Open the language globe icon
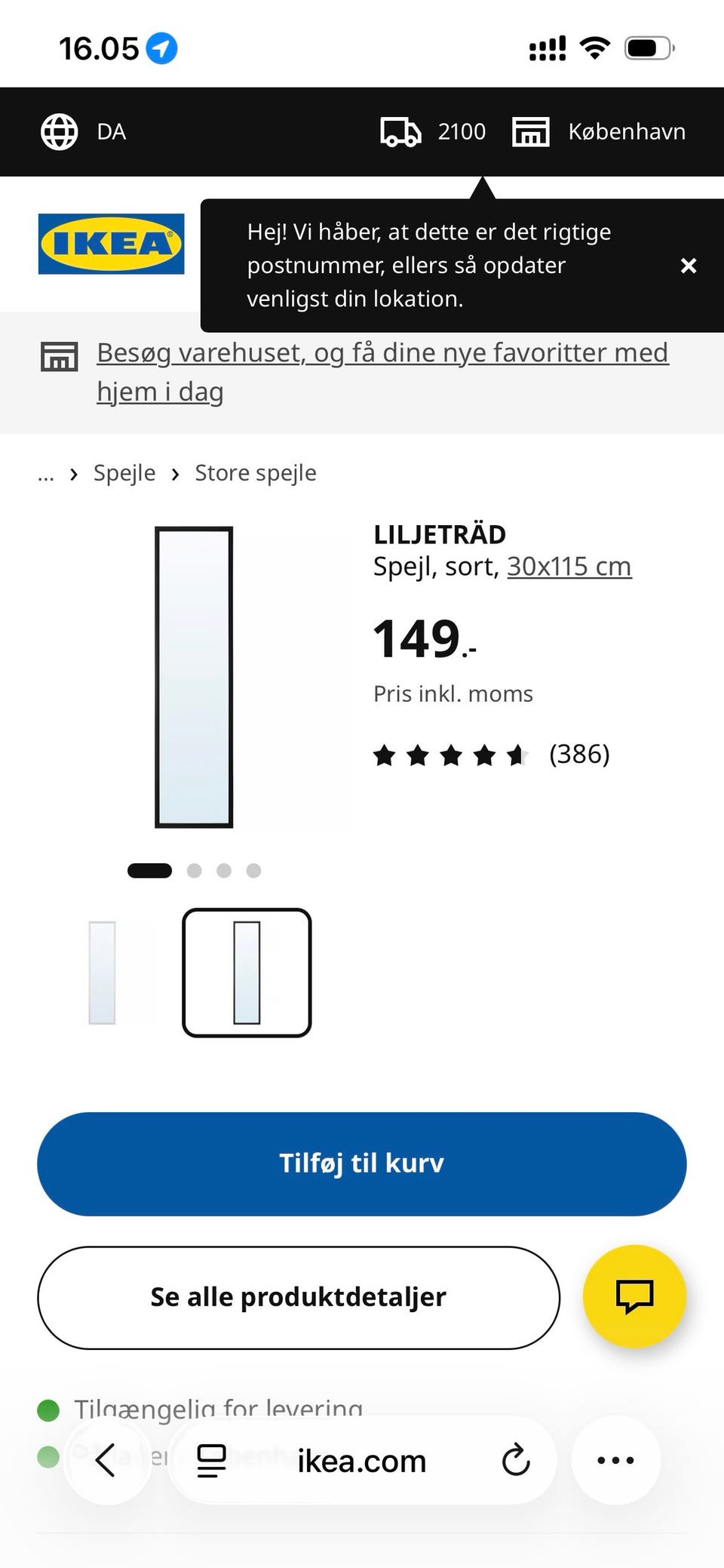The height and width of the screenshot is (1568, 724). pos(59,132)
